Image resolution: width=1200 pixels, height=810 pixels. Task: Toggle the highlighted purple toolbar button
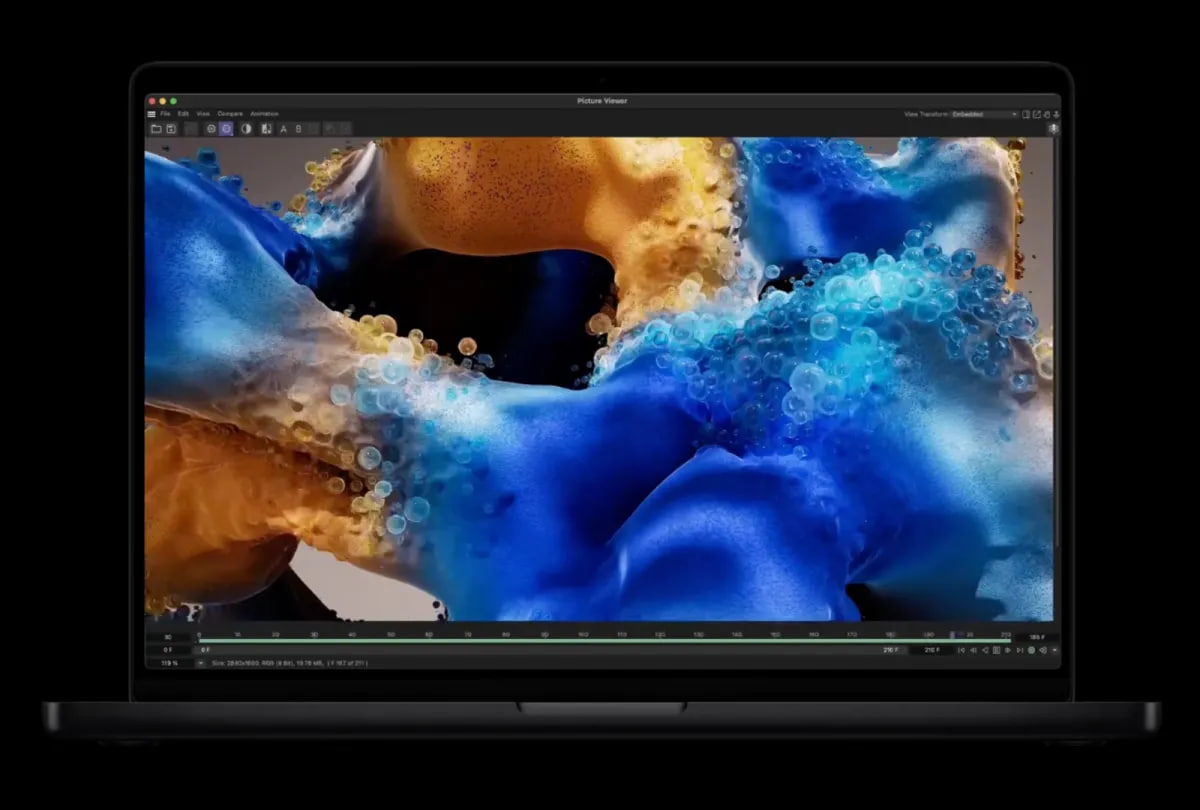tap(226, 129)
